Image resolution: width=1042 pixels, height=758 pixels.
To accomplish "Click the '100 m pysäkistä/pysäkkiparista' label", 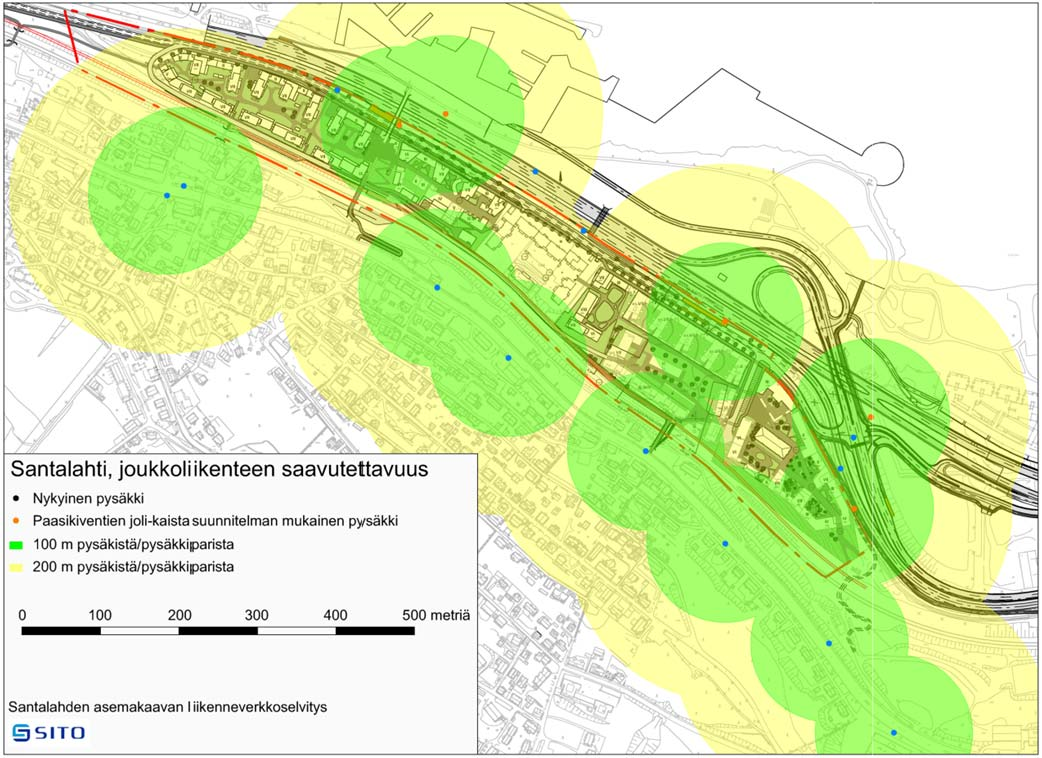I will [132, 545].
